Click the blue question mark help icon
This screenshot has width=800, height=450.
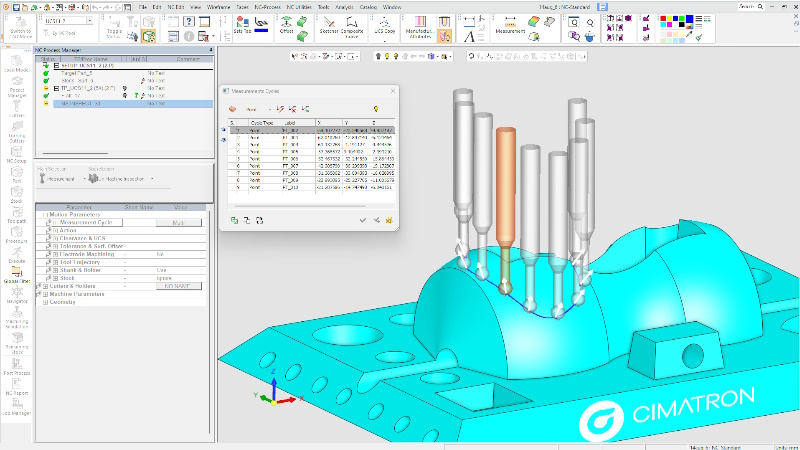tap(189, 21)
